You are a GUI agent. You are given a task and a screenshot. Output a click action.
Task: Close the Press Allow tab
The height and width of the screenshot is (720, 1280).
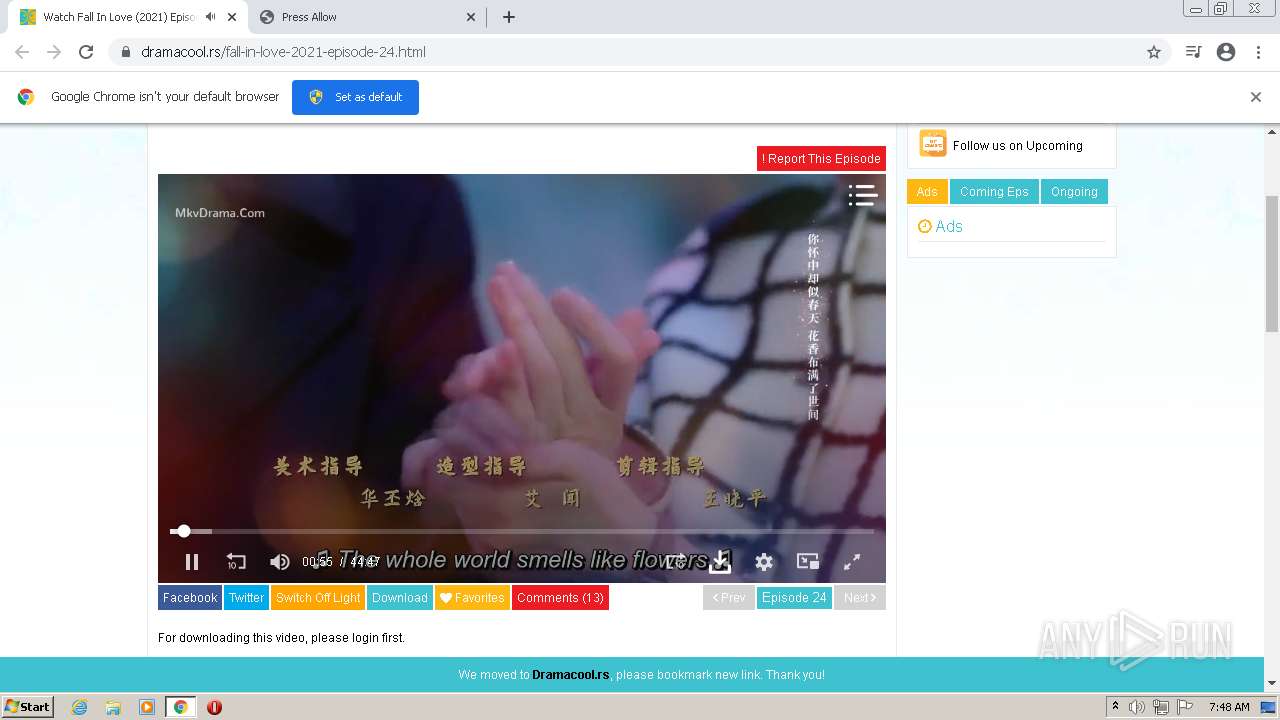[x=472, y=17]
